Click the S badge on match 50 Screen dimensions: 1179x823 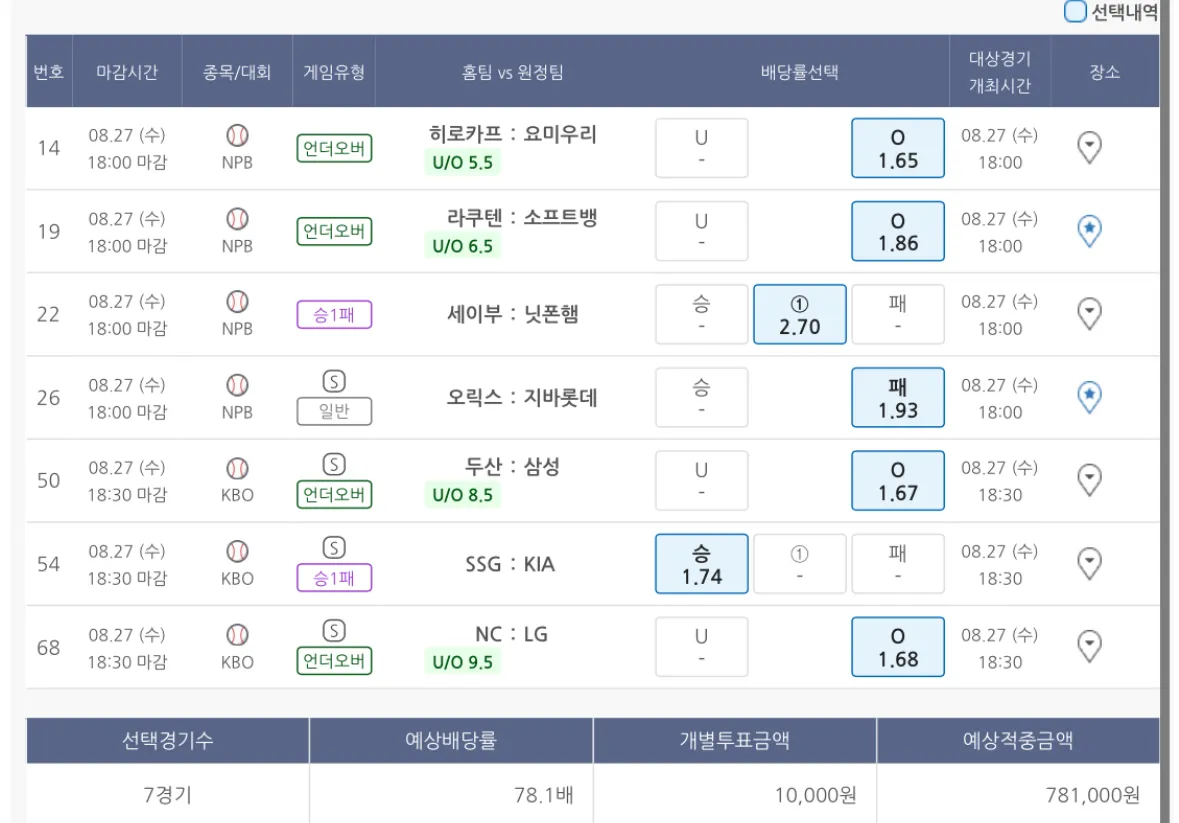click(334, 464)
